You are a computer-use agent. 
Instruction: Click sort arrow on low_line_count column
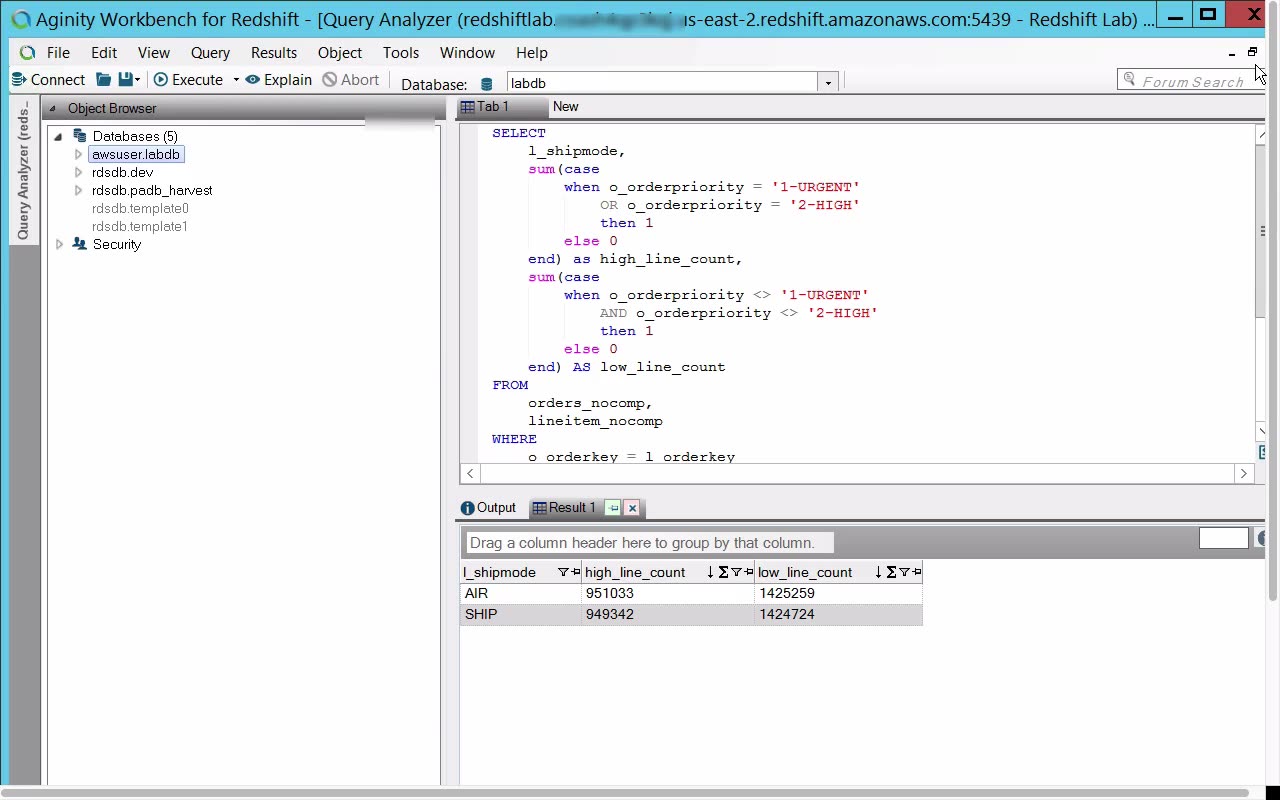(x=878, y=572)
